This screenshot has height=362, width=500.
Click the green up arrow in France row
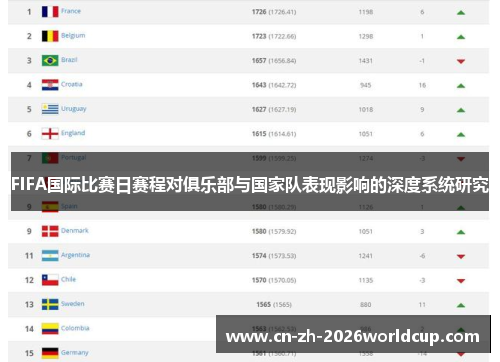461,13
